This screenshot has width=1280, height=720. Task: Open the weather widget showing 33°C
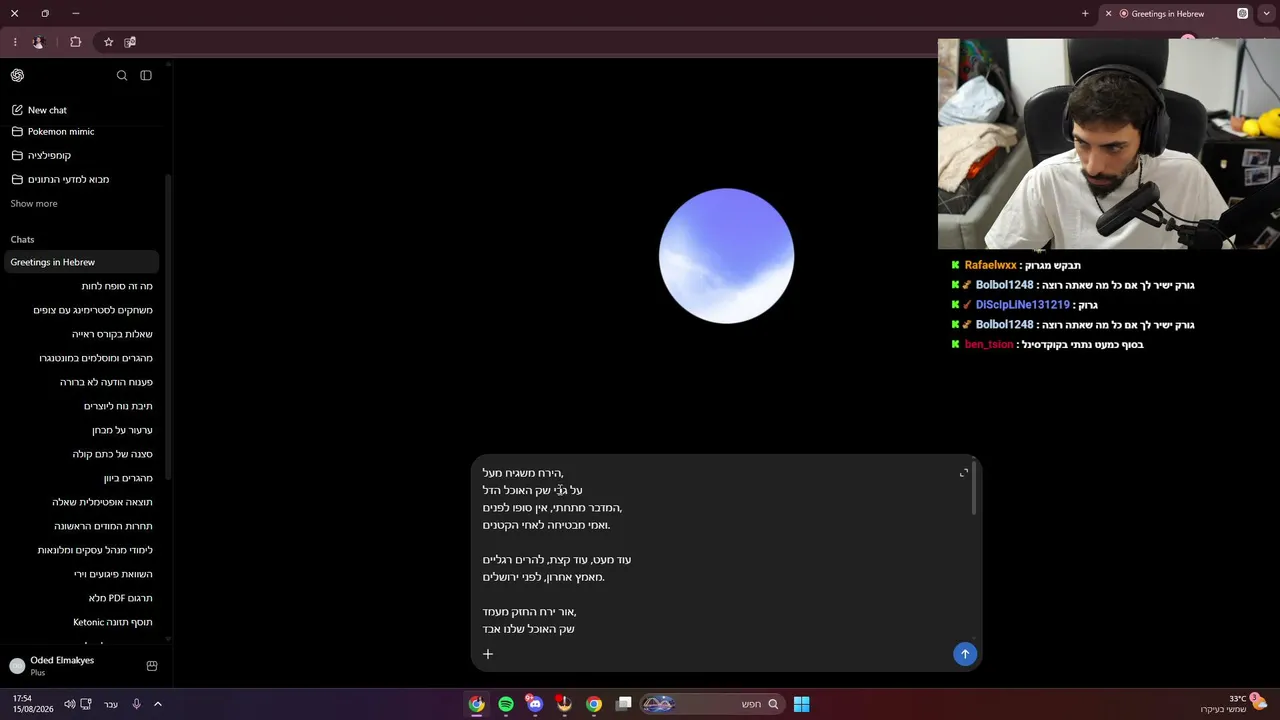(1232, 704)
